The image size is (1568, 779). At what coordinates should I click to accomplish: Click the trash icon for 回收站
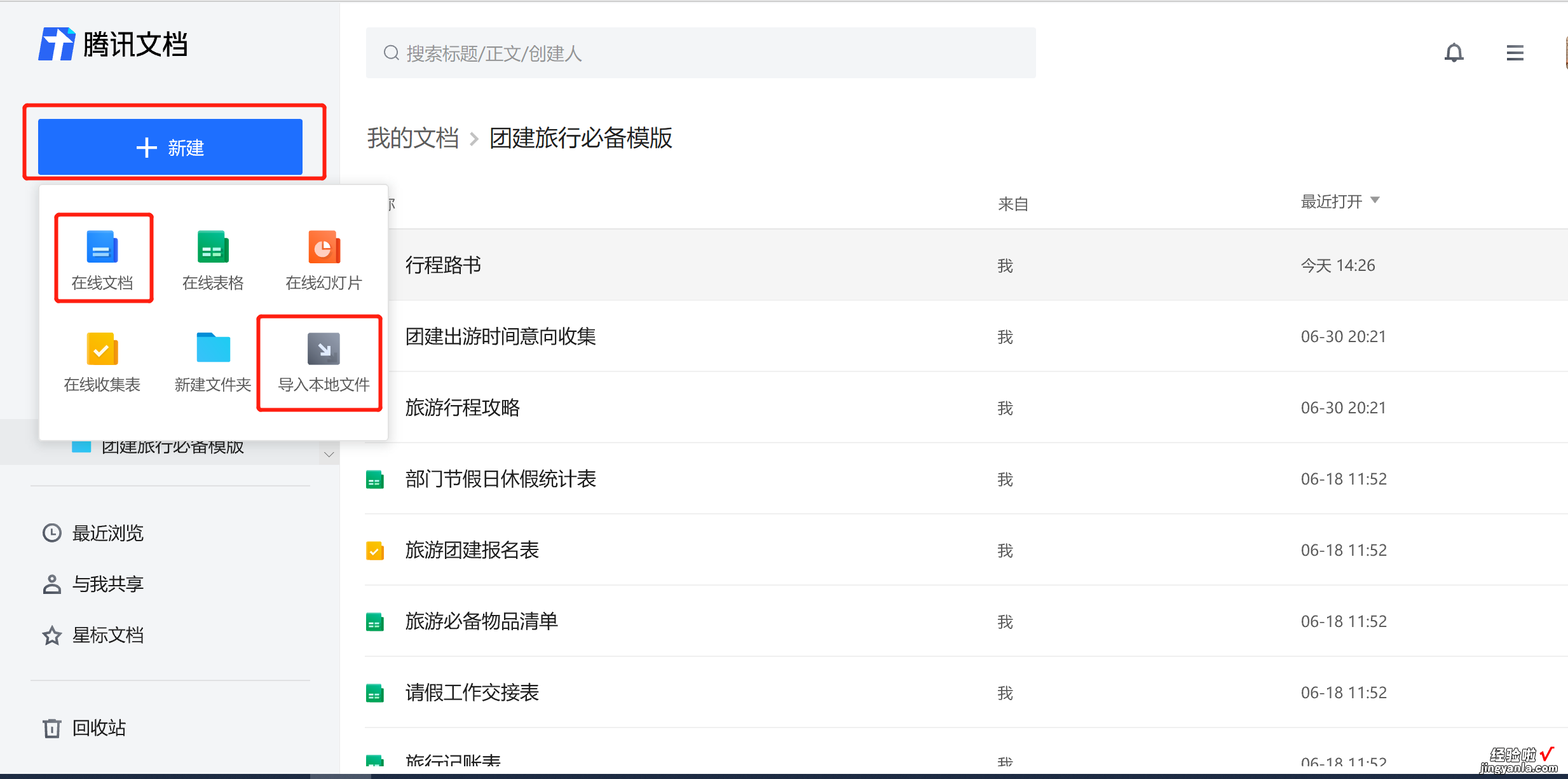(52, 728)
